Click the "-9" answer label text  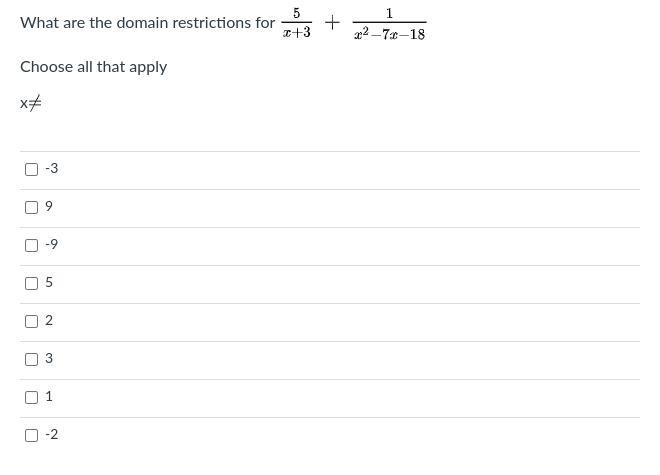tap(51, 244)
